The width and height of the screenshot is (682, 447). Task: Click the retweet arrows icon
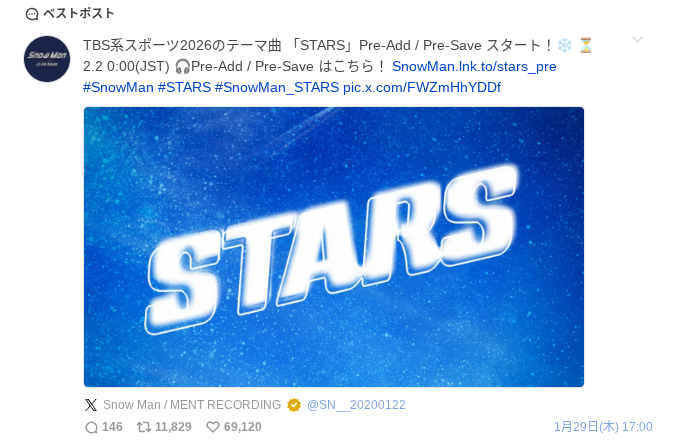pyautogui.click(x=144, y=427)
